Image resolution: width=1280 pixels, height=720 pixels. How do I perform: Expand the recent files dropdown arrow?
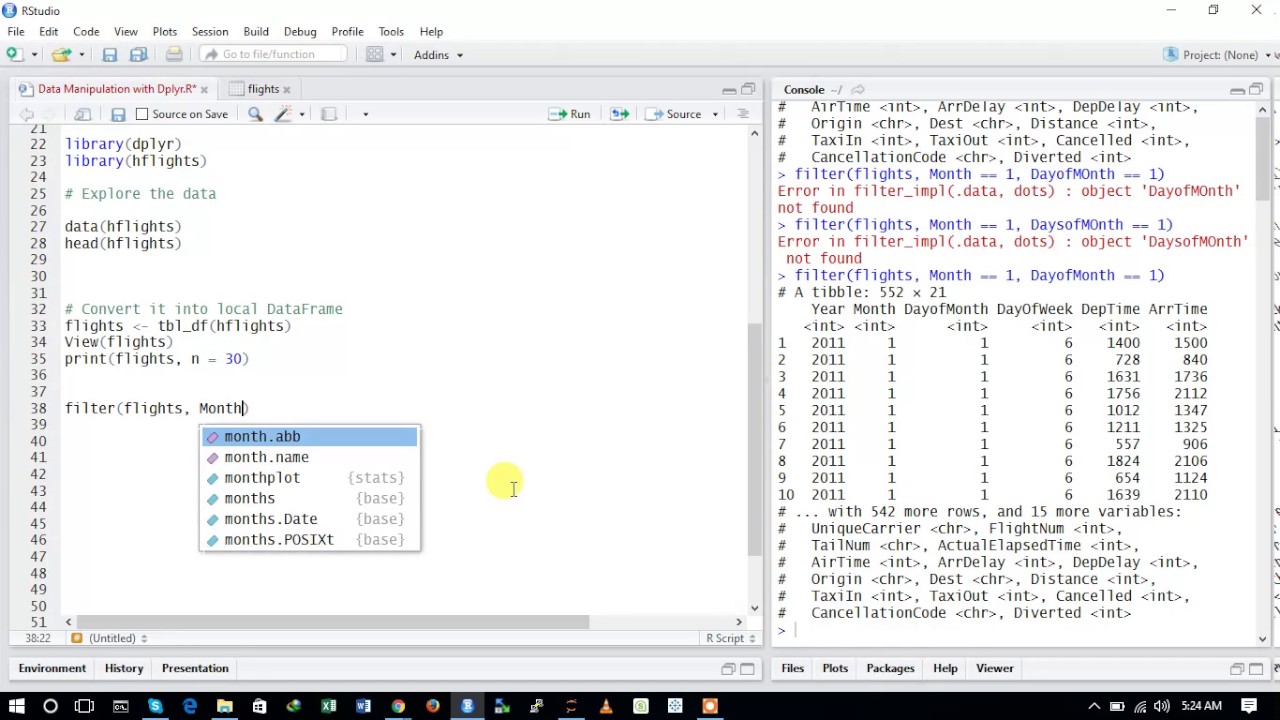click(81, 55)
